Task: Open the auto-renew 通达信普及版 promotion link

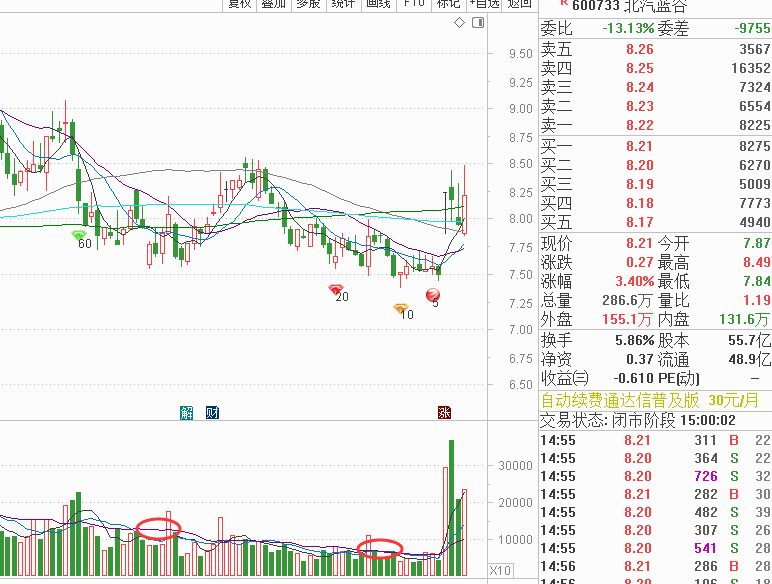Action: 649,400
